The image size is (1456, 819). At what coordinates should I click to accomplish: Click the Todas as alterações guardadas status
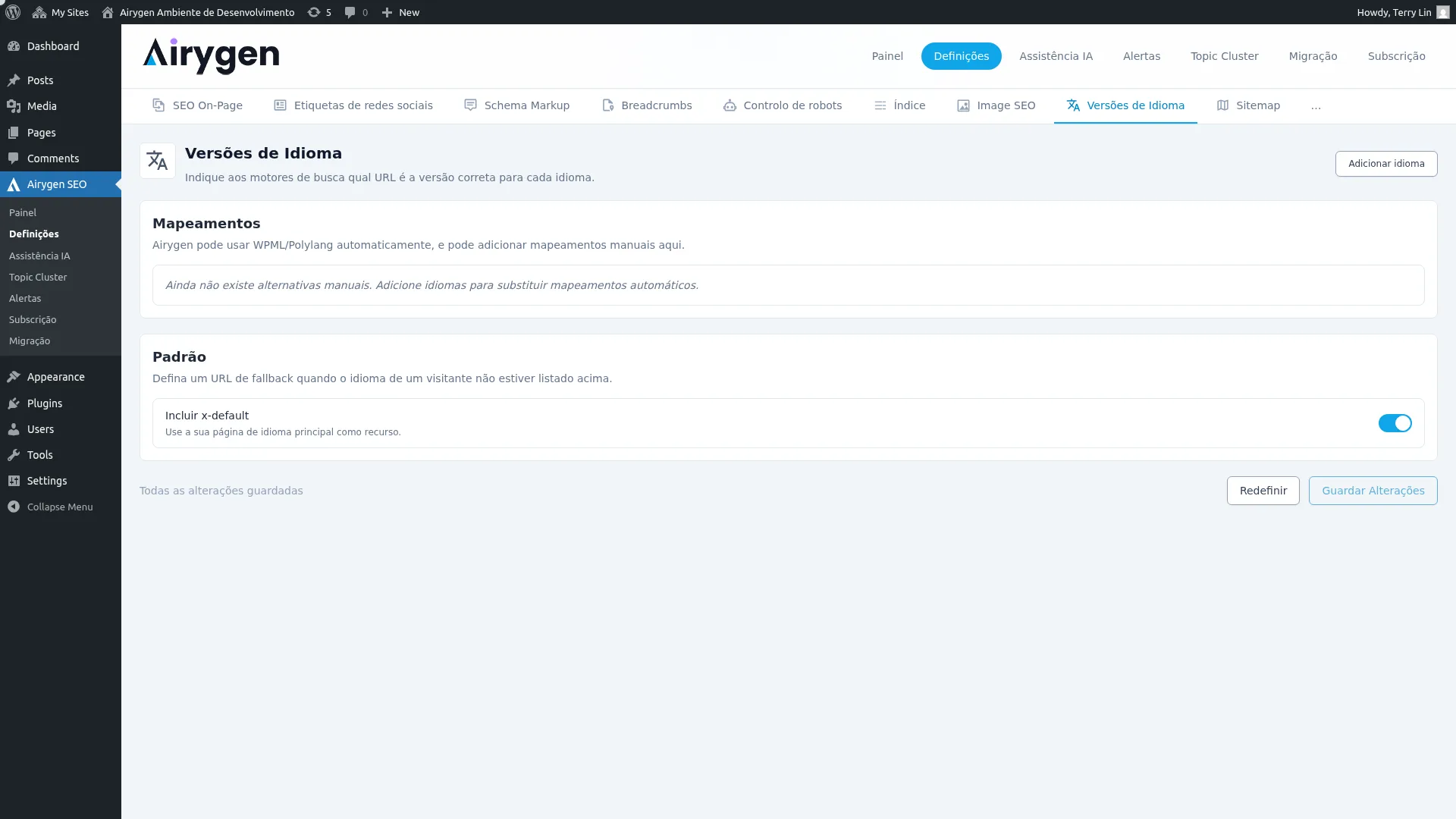221,491
